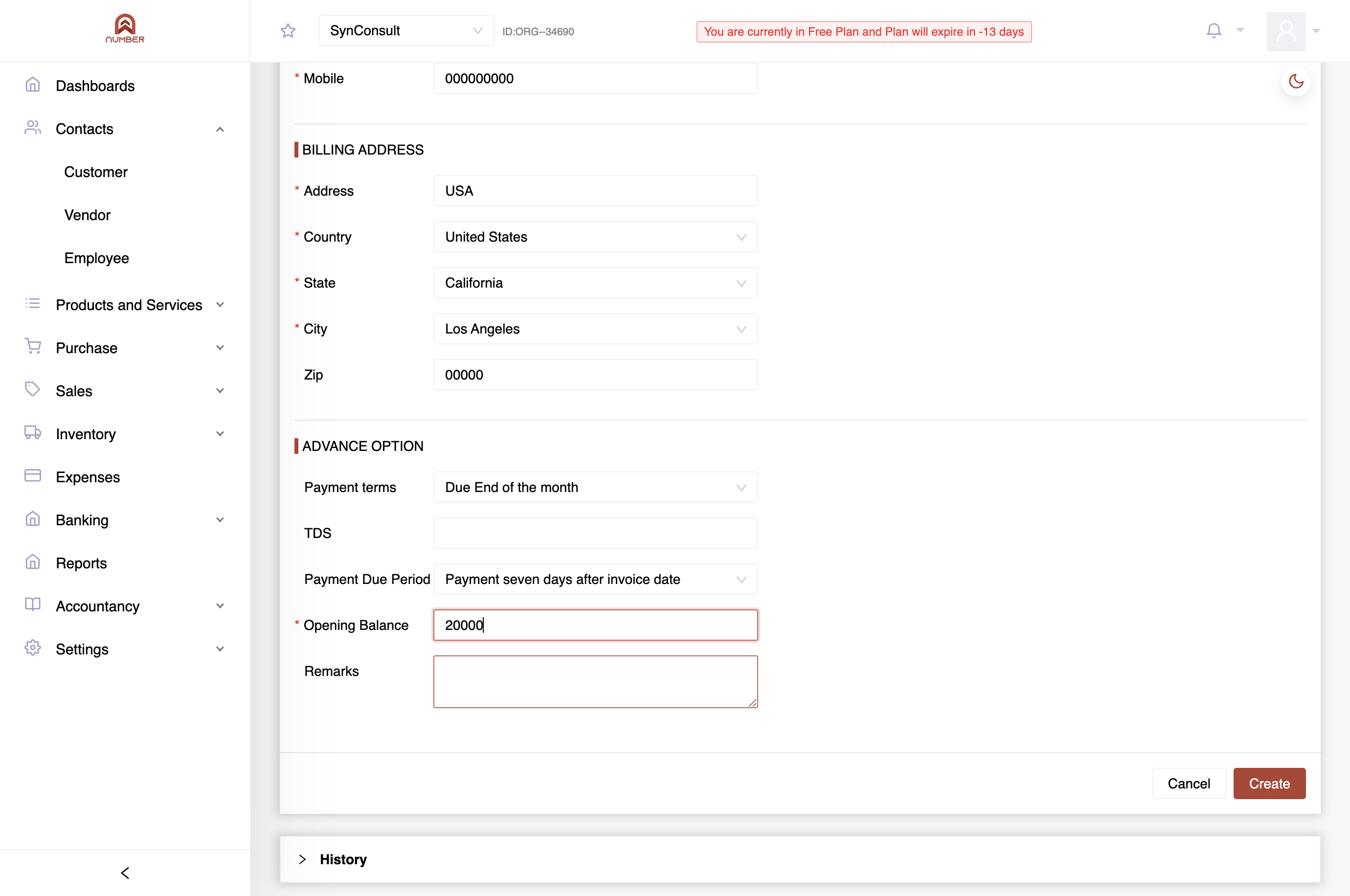Open Payment Due Period dropdown
The width and height of the screenshot is (1350, 896).
595,579
